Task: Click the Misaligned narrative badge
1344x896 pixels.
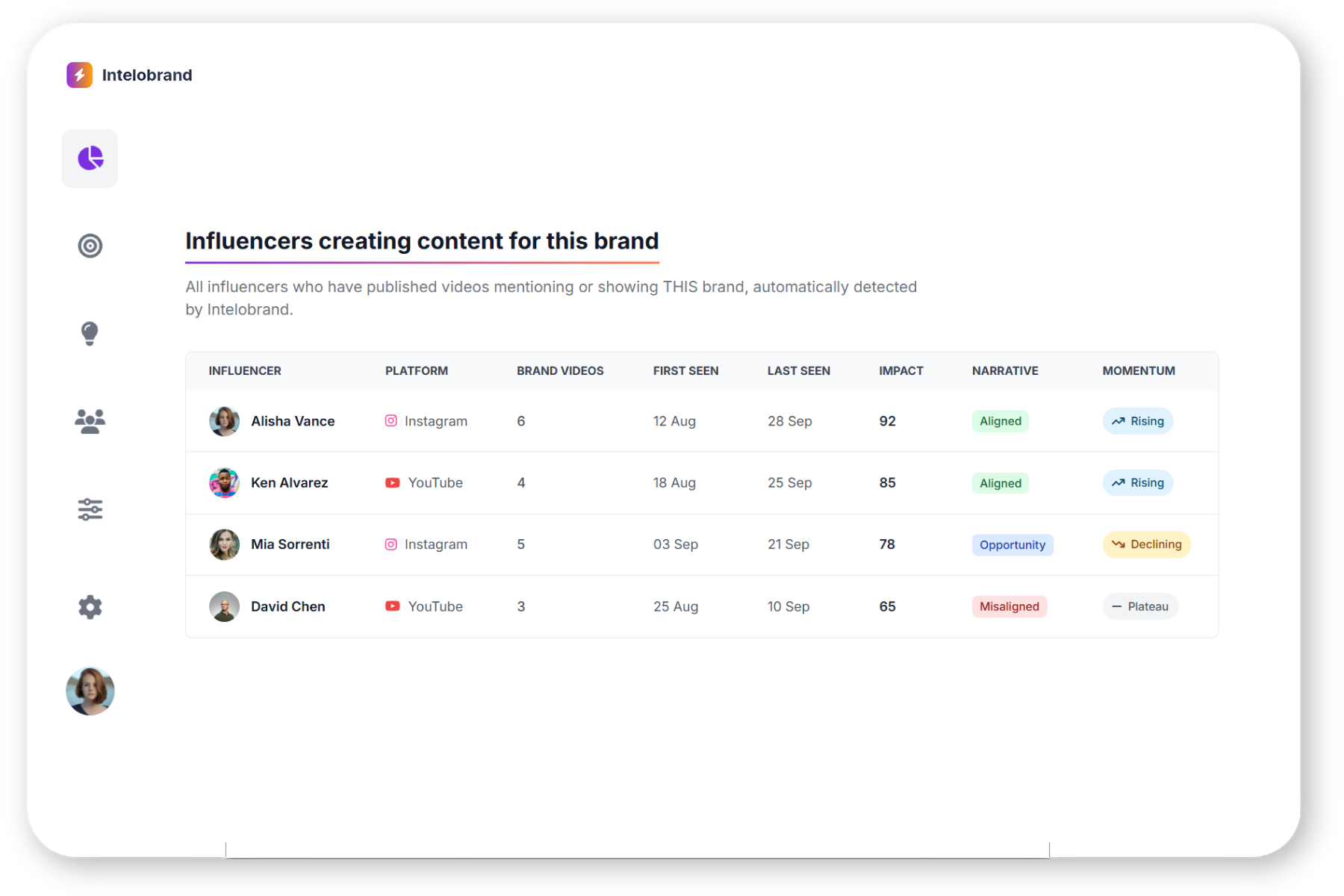Action: [1009, 606]
